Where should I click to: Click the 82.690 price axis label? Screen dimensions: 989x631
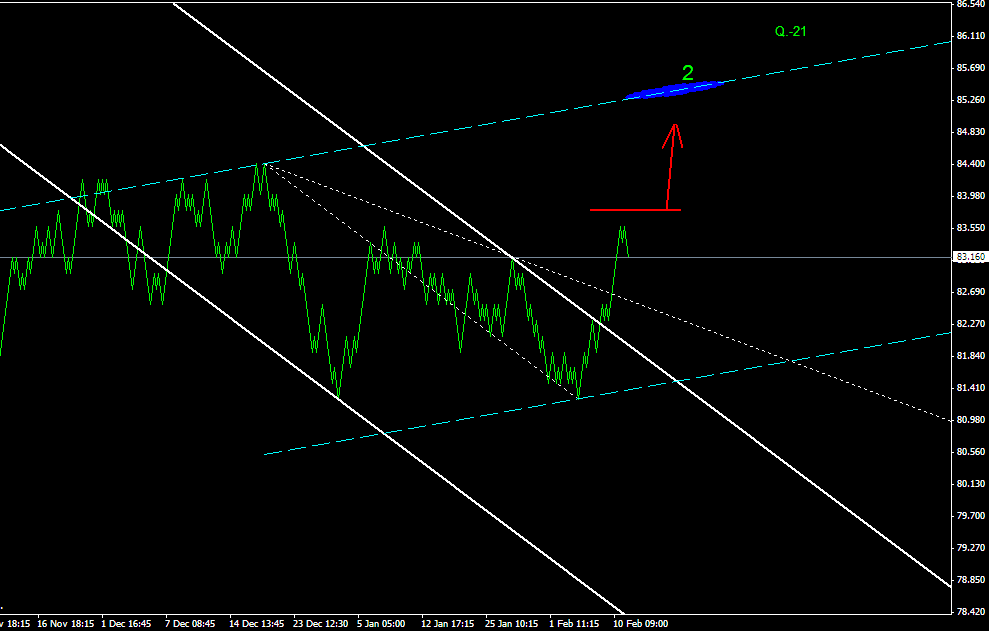pyautogui.click(x=971, y=292)
